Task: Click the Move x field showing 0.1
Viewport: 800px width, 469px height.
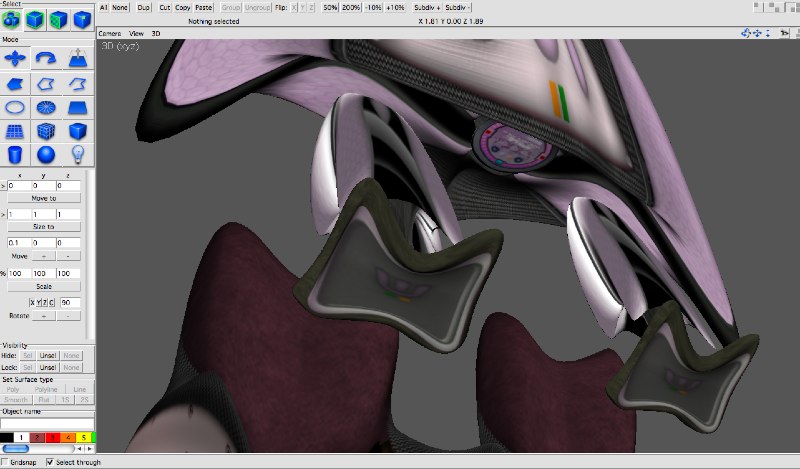Action: click(19, 242)
